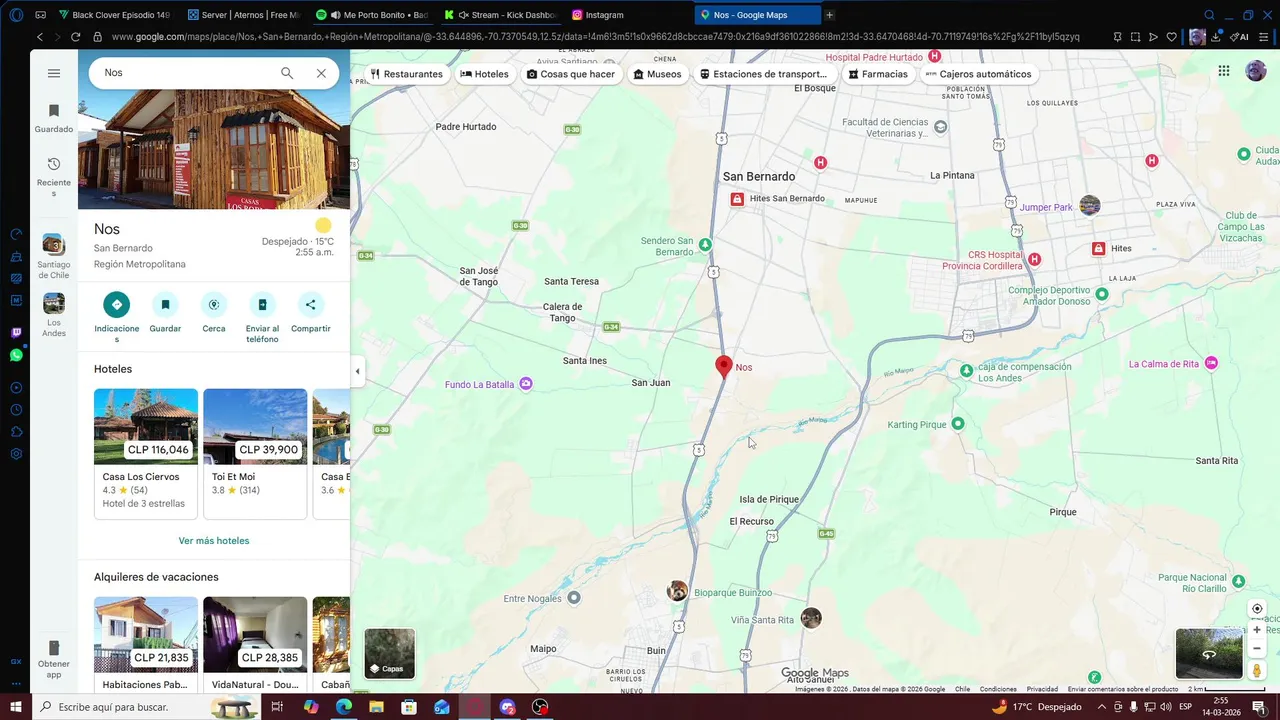Open browser downloads icon
The width and height of the screenshot is (1280, 720).
tap(1216, 37)
